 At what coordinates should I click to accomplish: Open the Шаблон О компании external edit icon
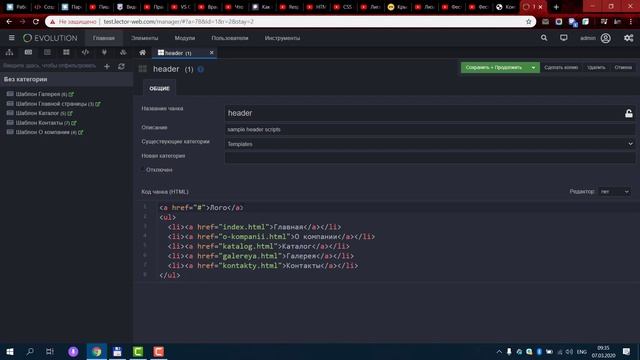81,132
